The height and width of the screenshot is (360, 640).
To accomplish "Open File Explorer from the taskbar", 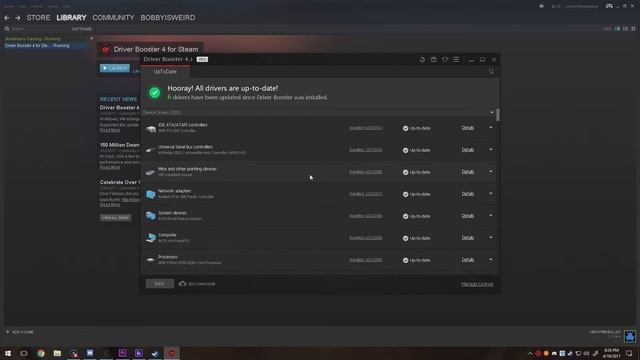I will point(57,353).
